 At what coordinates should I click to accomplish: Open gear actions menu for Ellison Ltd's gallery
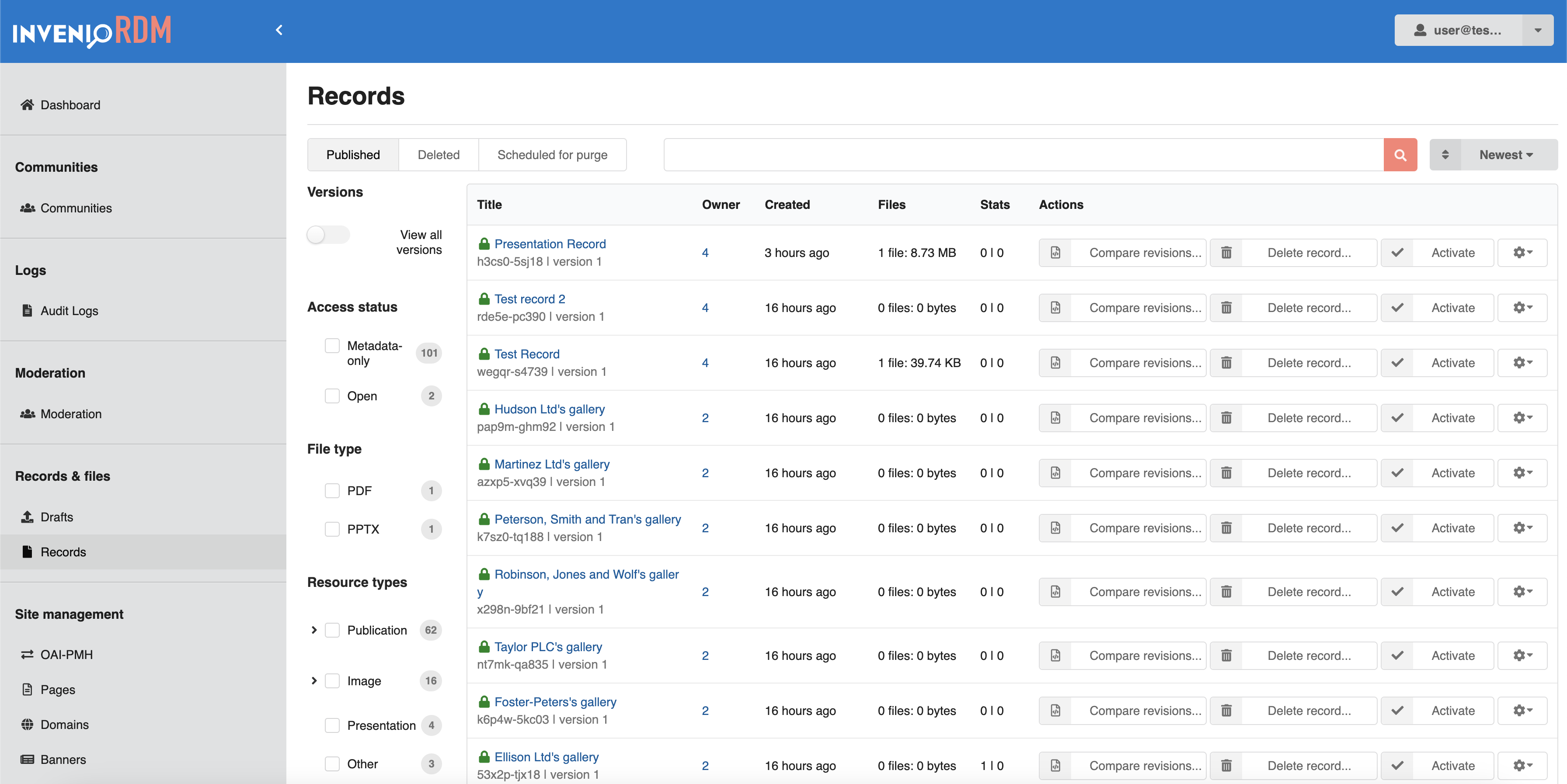pos(1522,766)
